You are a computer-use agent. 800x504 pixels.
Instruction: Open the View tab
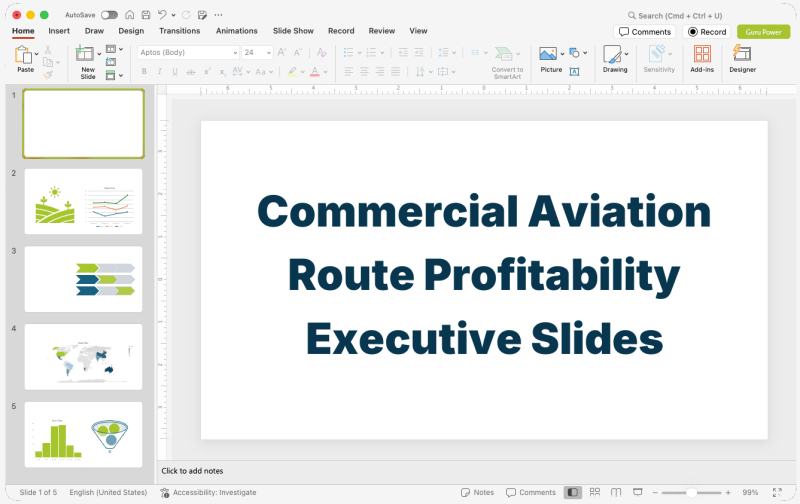[x=418, y=31]
